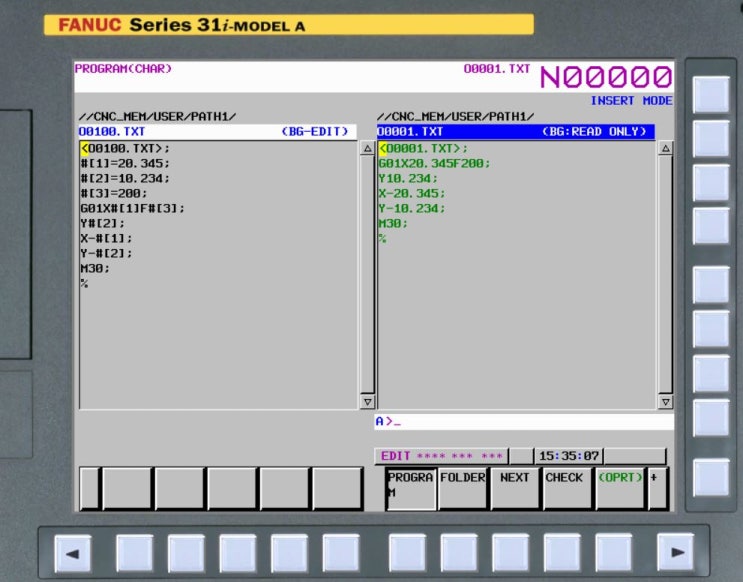Click the //CNC_MEM/USER/PATH1/ path above O0001.TXT pane

pyautogui.click(x=455, y=117)
